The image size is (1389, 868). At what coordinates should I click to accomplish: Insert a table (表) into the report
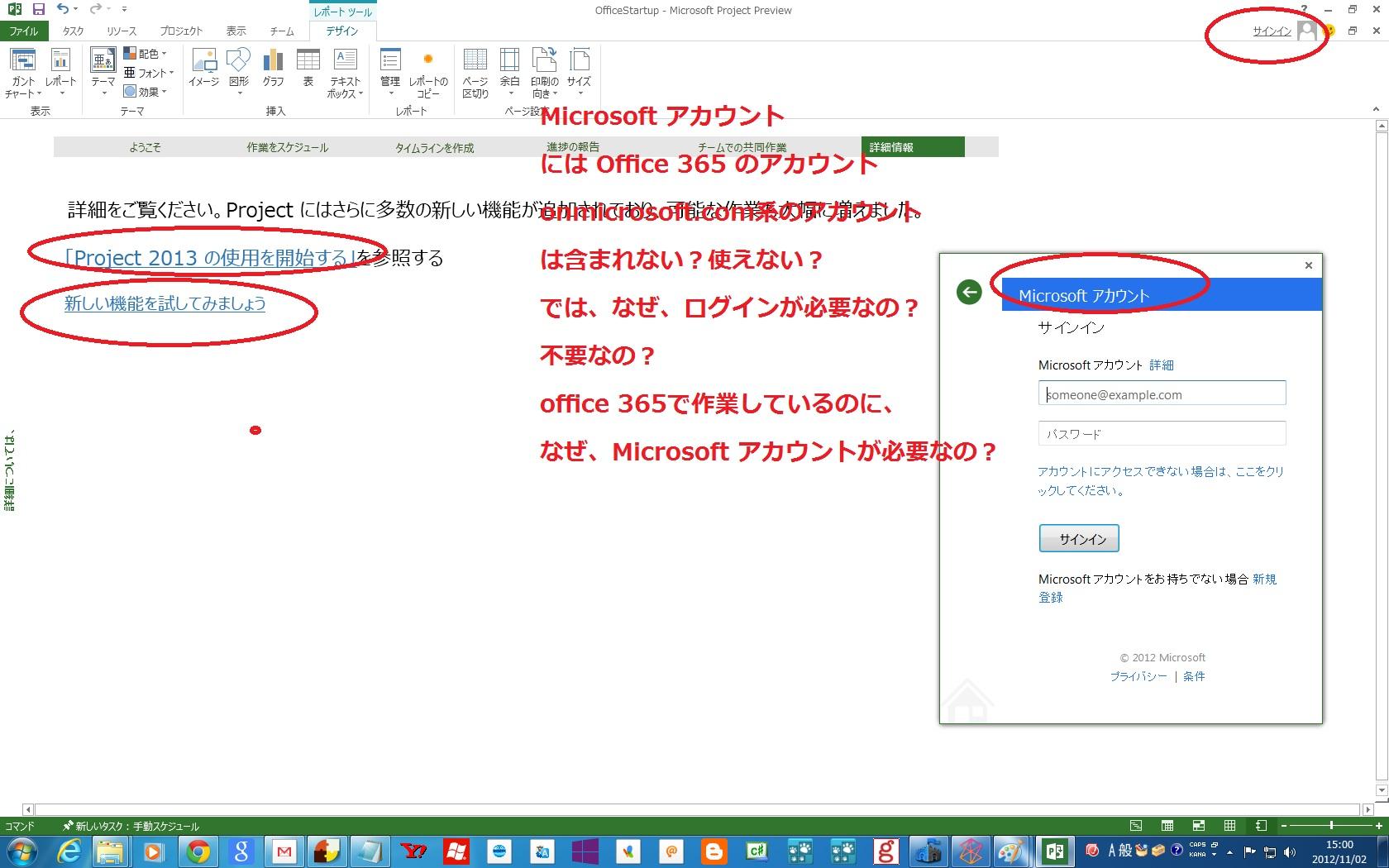pyautogui.click(x=308, y=68)
